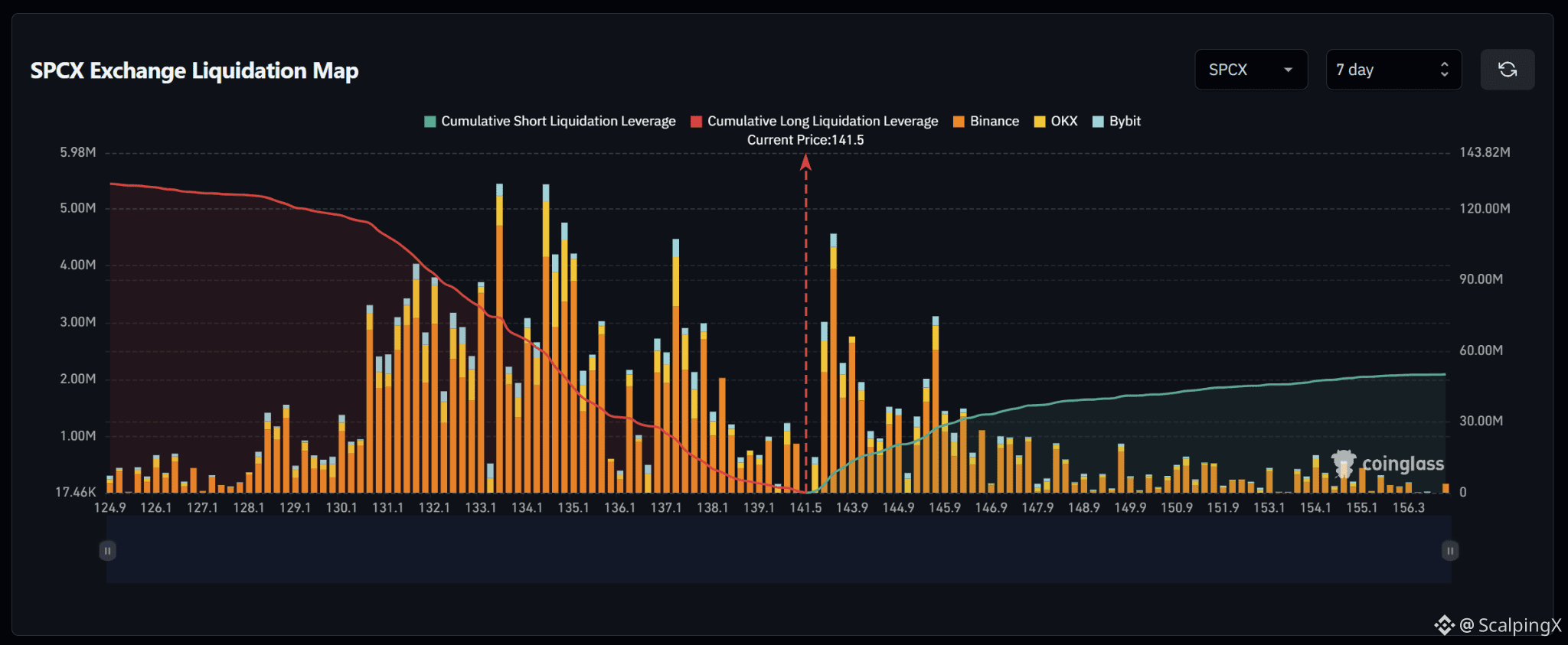Click the 4.00M left axis label
The height and width of the screenshot is (645, 1568).
[x=78, y=265]
